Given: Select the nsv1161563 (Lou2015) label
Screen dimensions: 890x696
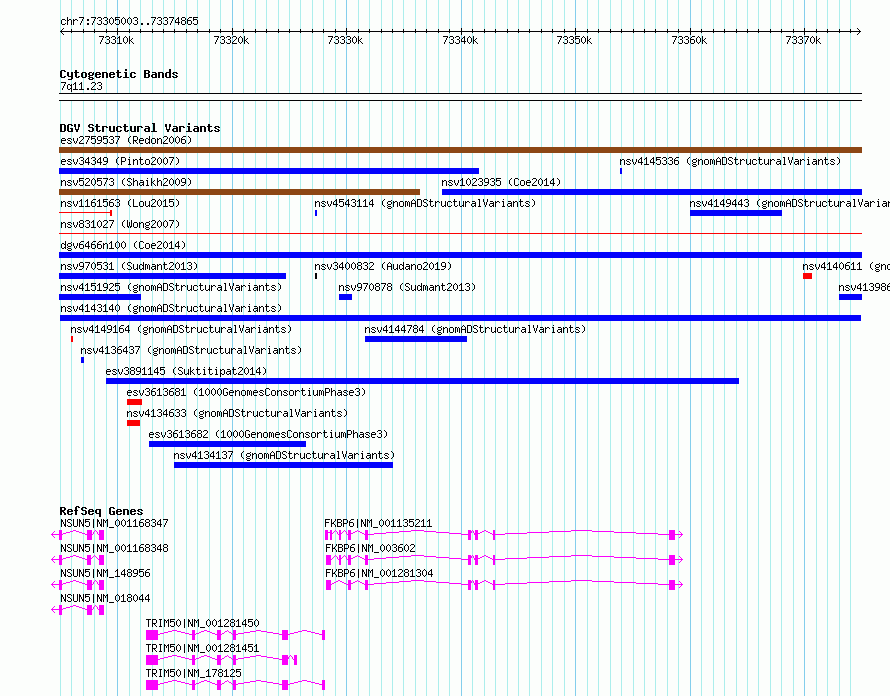Looking at the screenshot, I should (120, 203).
